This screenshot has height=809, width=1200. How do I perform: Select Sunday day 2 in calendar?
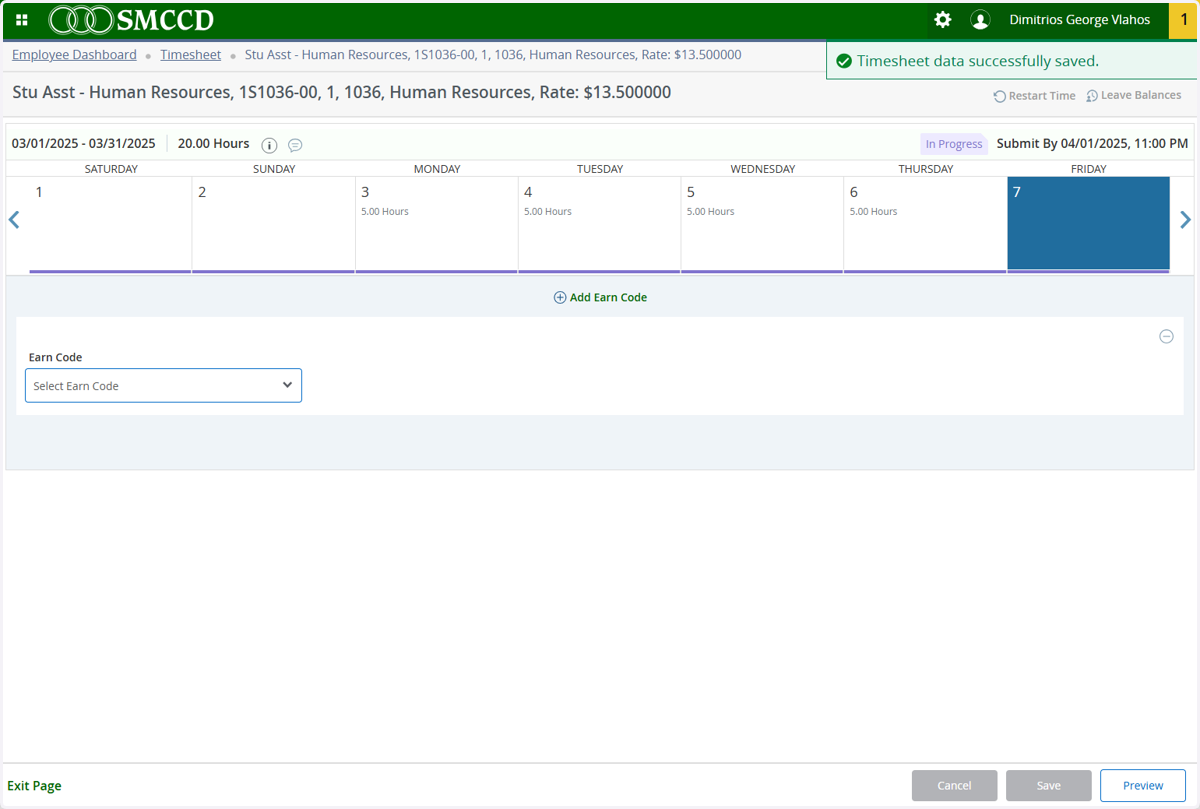(x=273, y=224)
